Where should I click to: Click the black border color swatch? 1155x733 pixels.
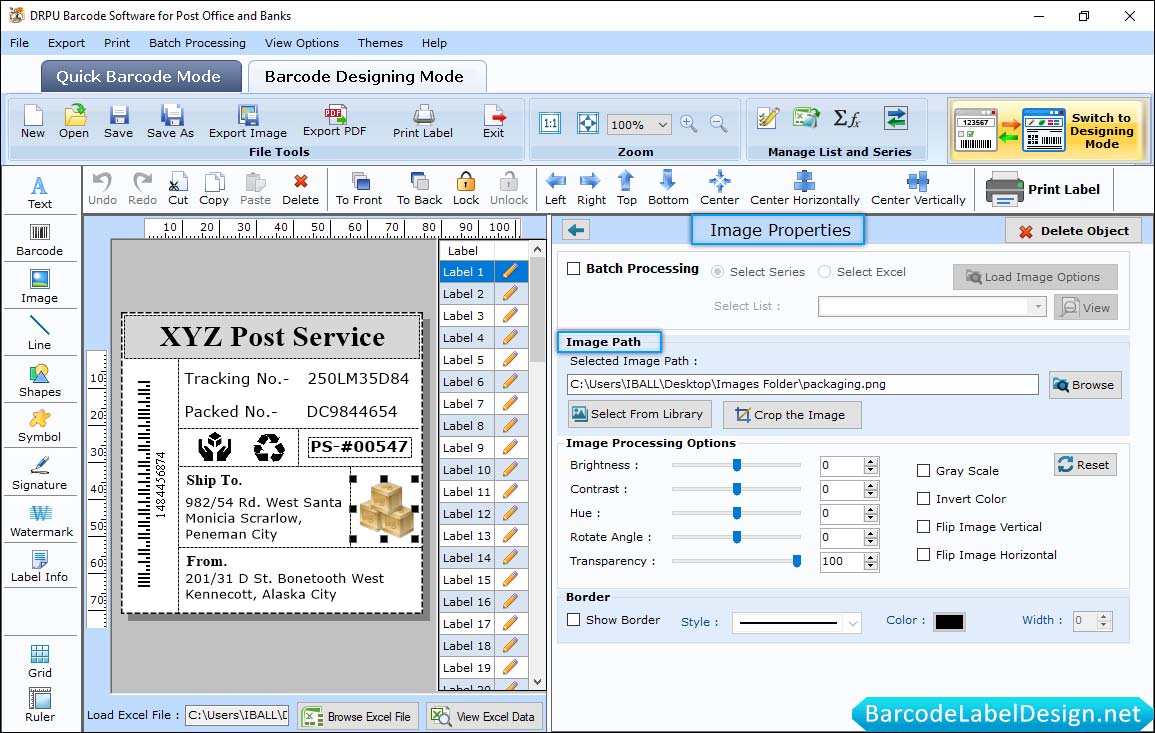point(948,622)
